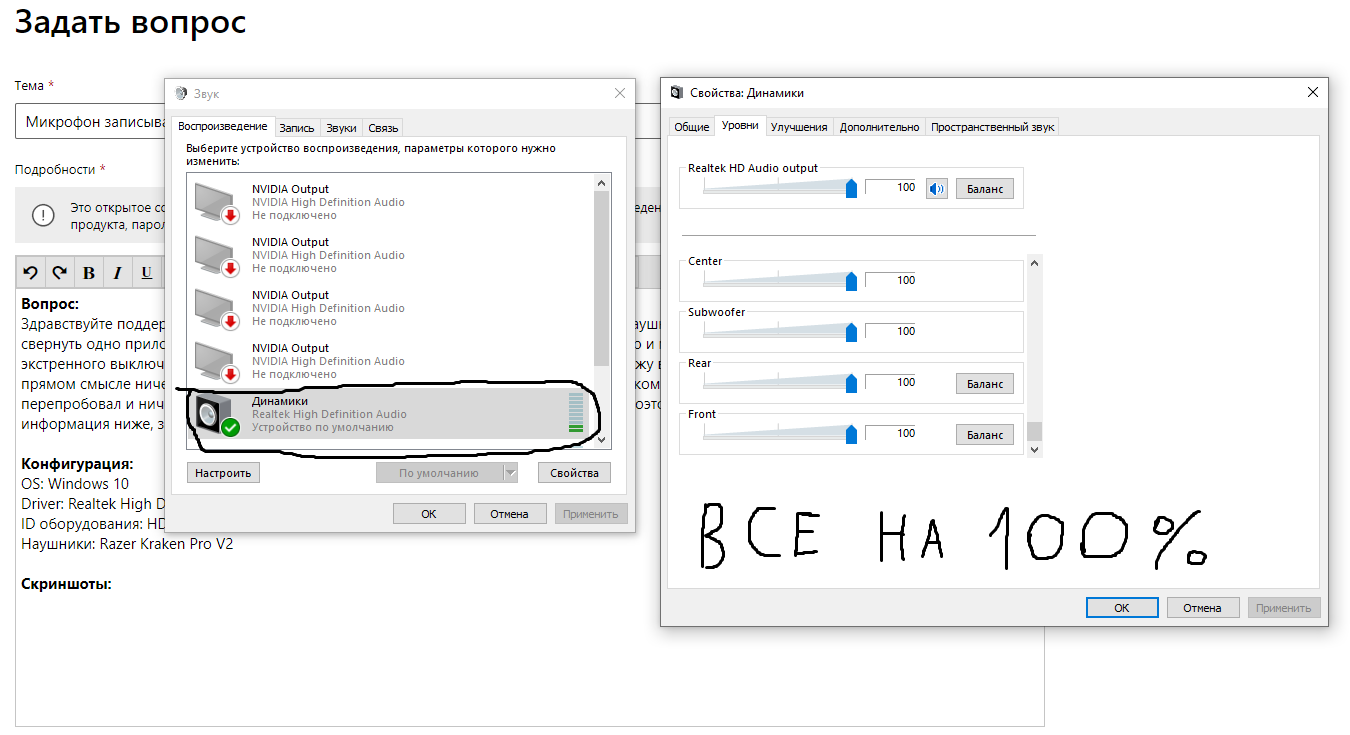Click the Center level slider handle

pyautogui.click(x=851, y=281)
